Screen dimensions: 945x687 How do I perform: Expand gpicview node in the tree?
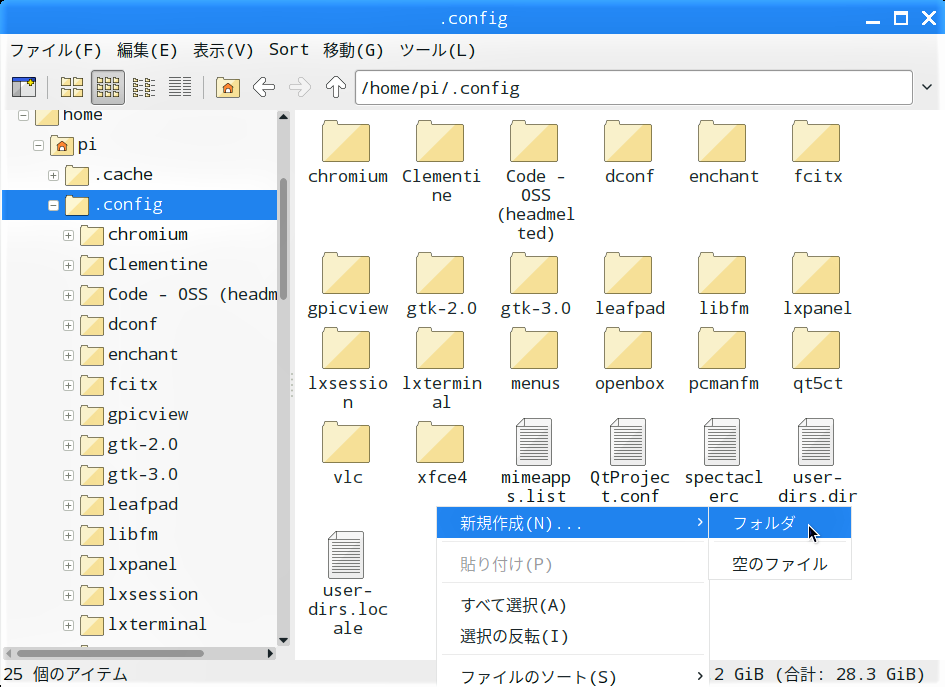tap(69, 415)
